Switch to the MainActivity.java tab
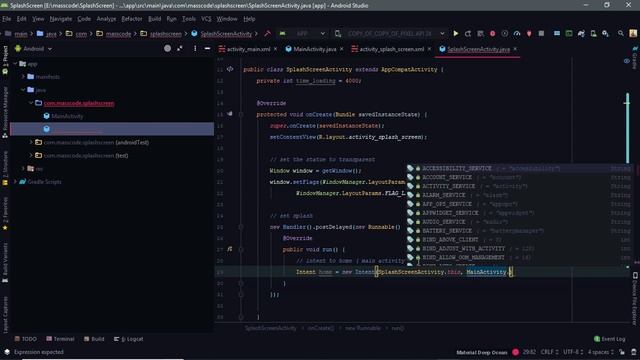This screenshot has width=640, height=360. pos(315,49)
